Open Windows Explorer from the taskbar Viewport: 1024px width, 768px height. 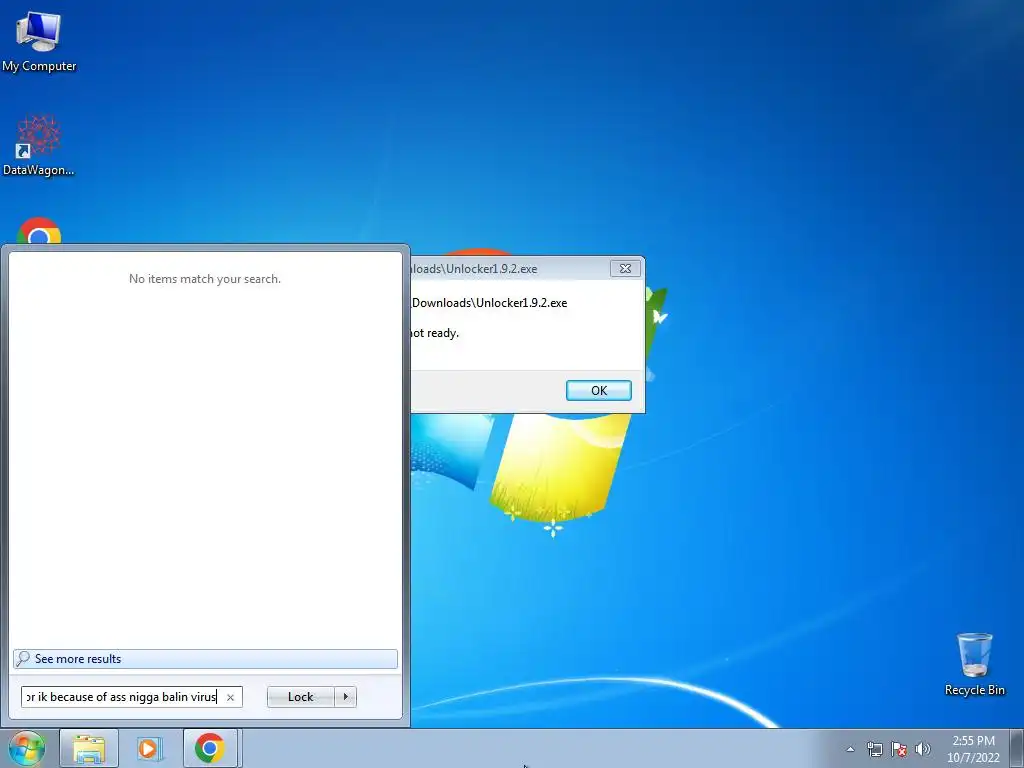[89, 748]
